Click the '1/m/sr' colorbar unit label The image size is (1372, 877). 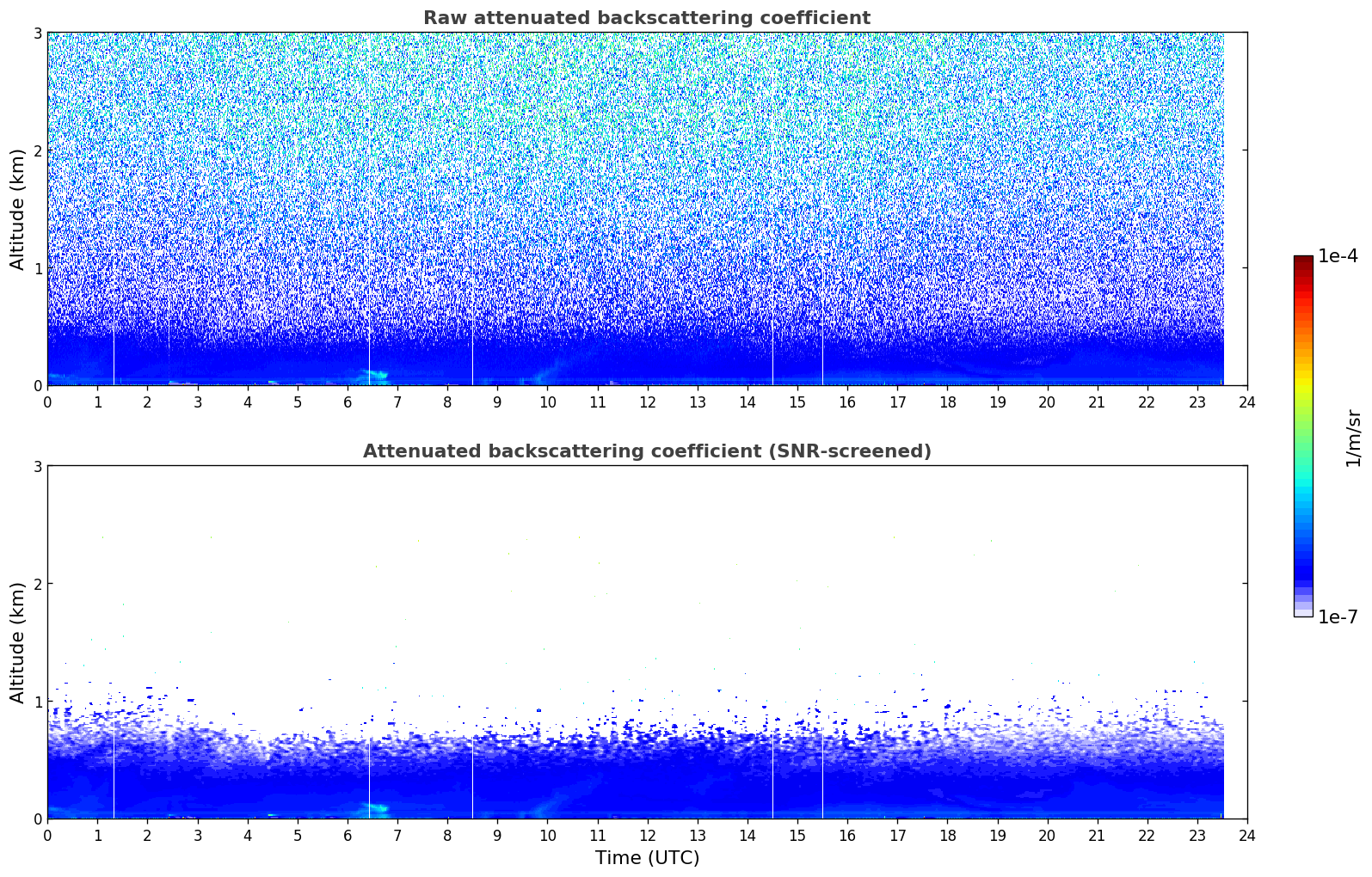(x=1353, y=438)
